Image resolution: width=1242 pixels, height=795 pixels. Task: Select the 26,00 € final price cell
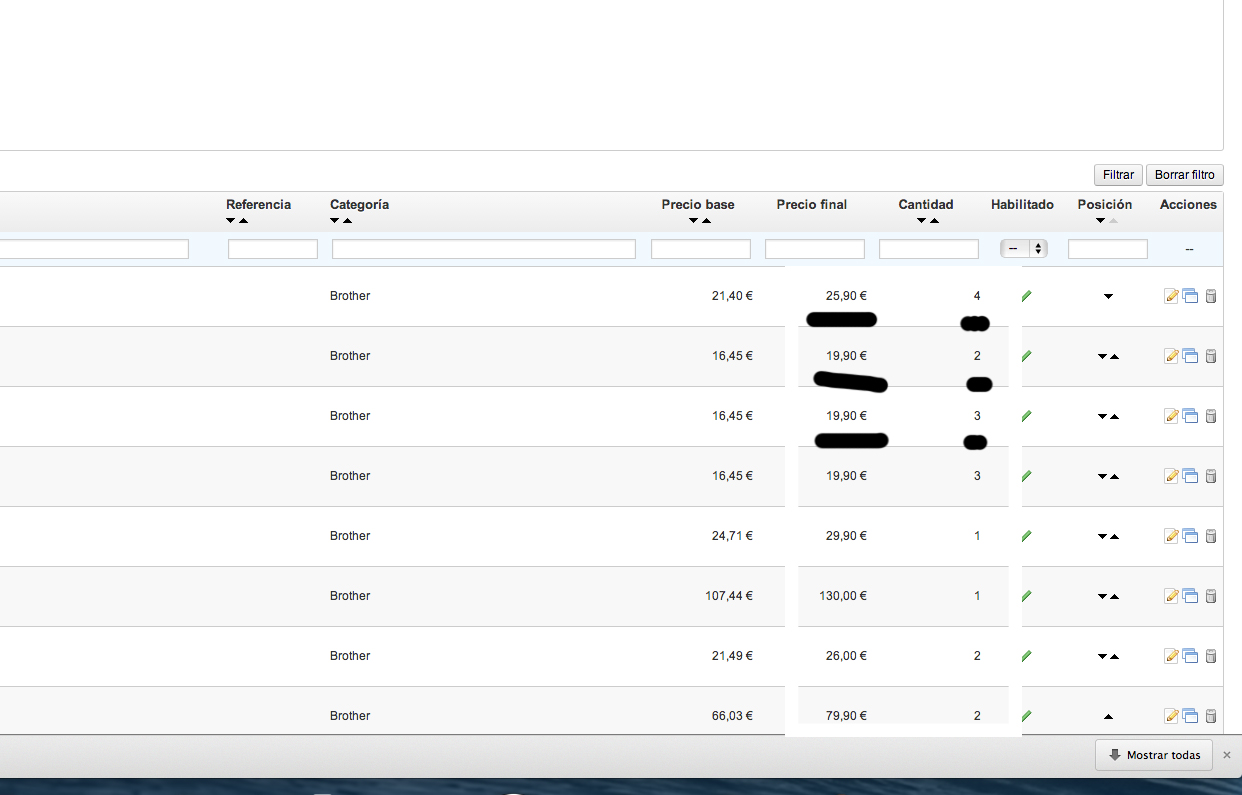846,656
